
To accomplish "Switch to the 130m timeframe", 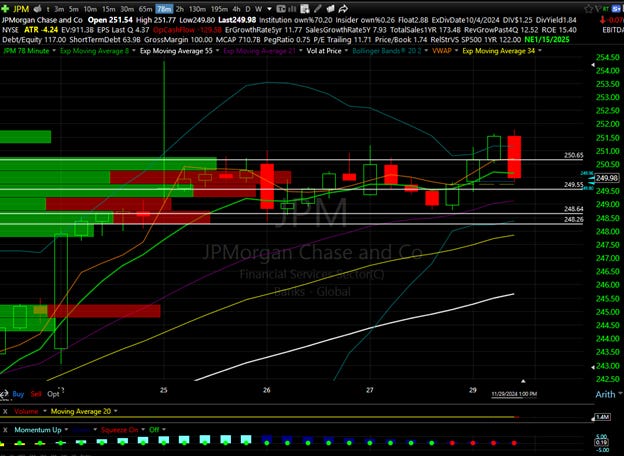I will (197, 9).
